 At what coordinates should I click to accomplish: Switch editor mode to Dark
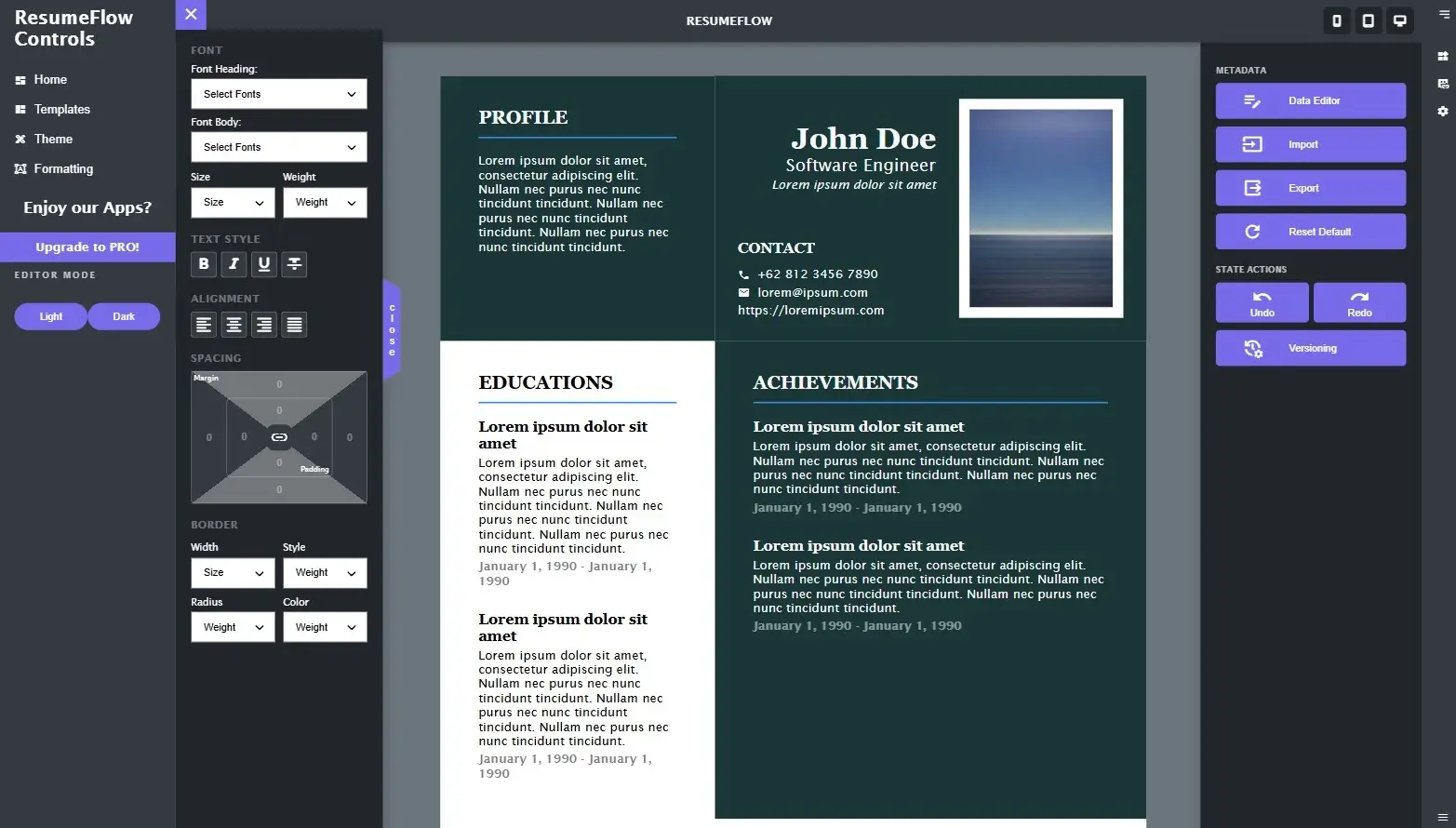point(124,316)
